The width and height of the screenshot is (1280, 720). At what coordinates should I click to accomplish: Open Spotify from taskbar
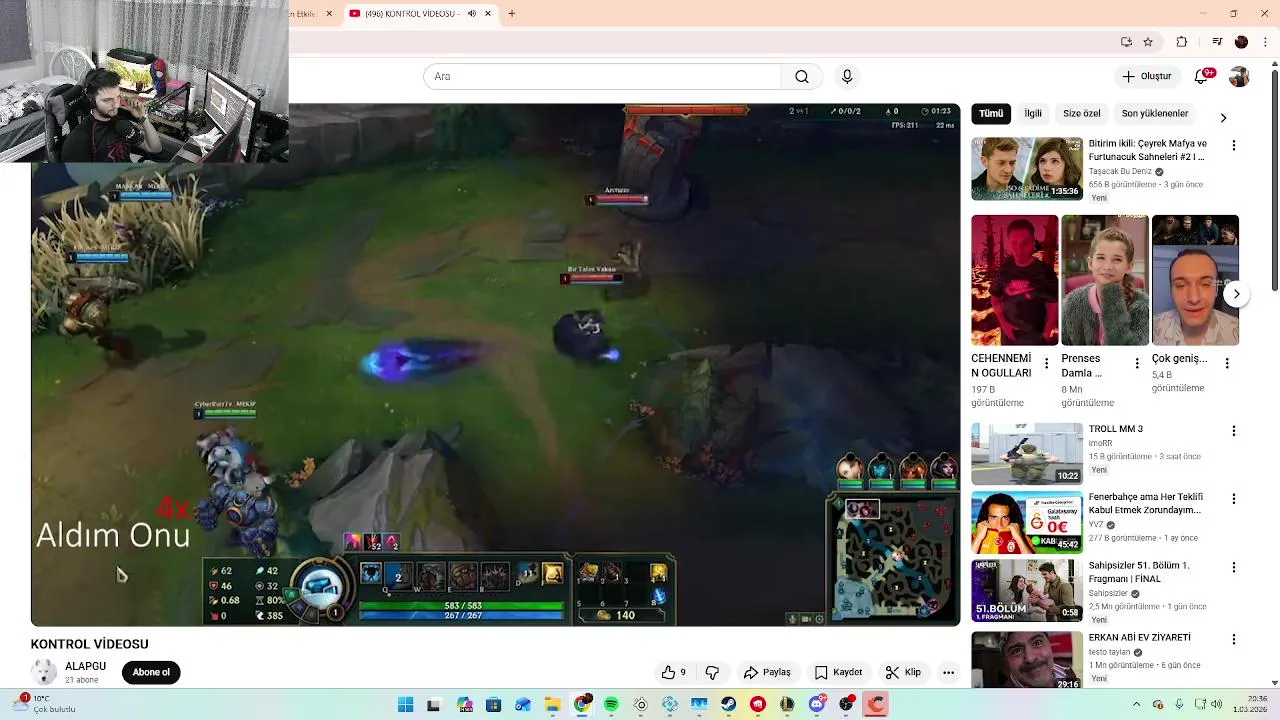[611, 705]
